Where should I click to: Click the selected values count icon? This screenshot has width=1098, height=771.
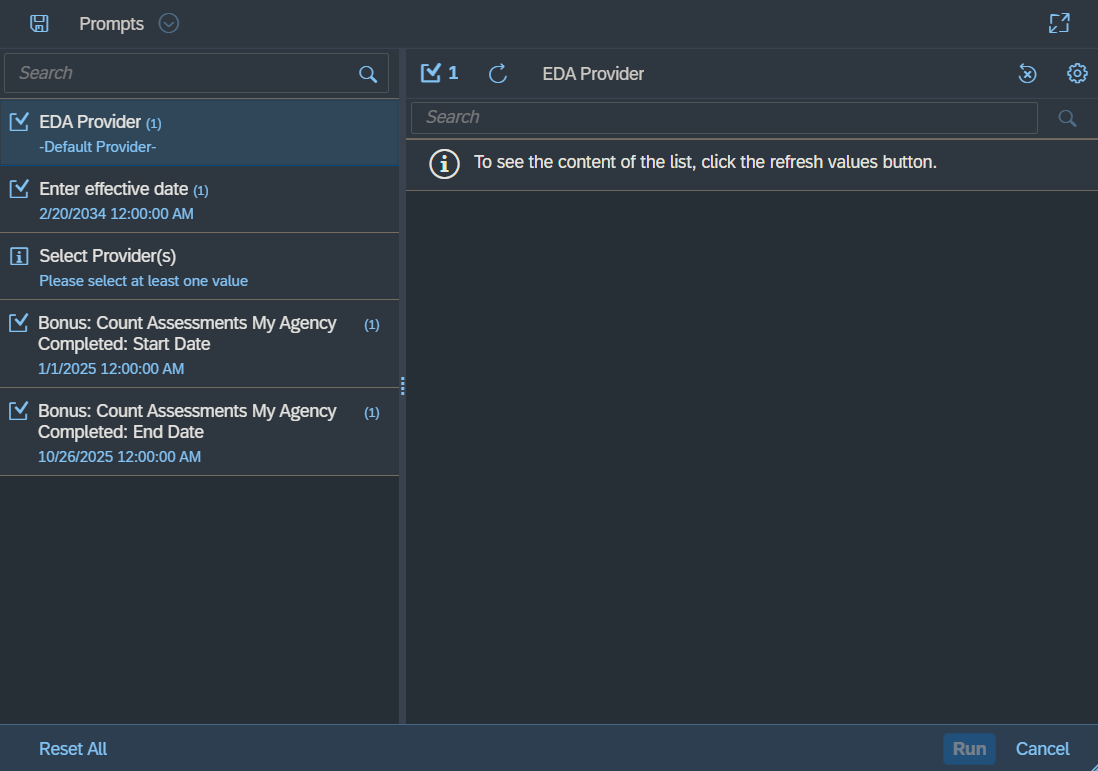coord(439,73)
